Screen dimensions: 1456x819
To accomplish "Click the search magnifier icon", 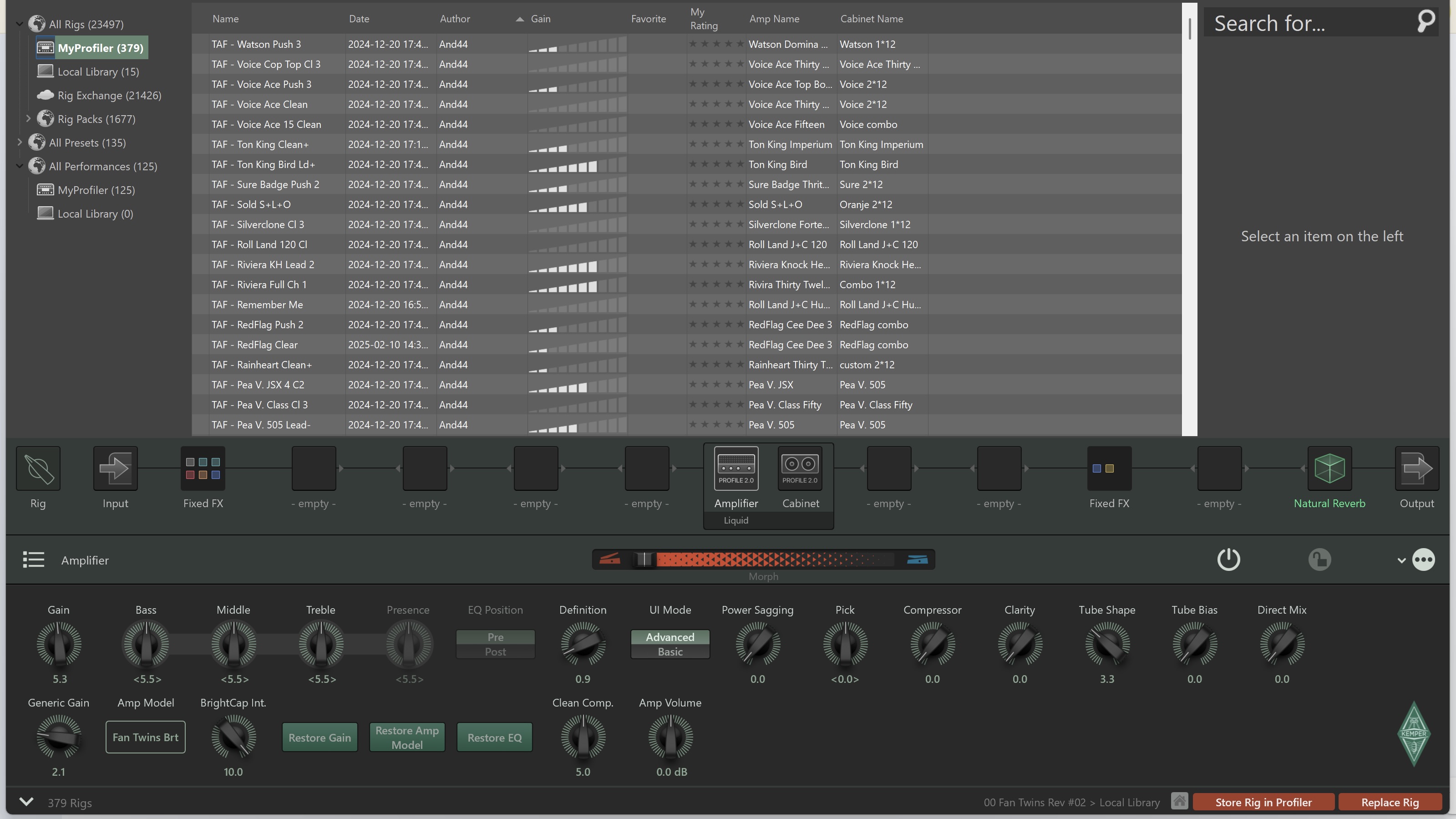I will (1426, 22).
